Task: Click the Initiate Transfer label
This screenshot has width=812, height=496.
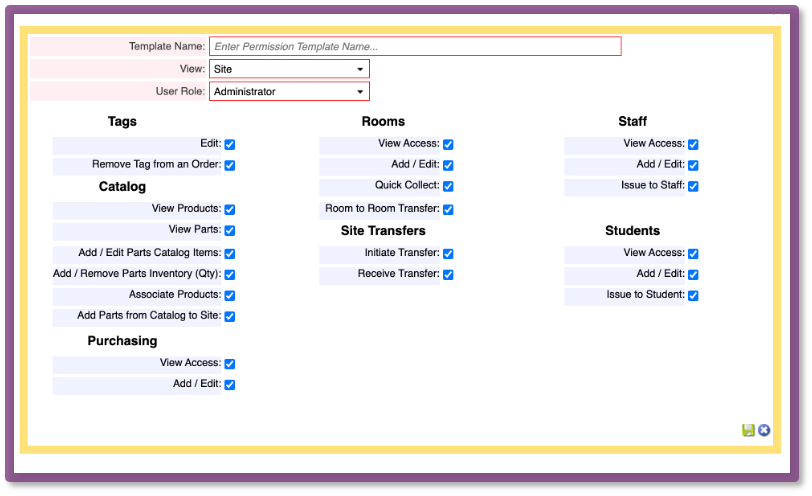Action: pos(402,252)
